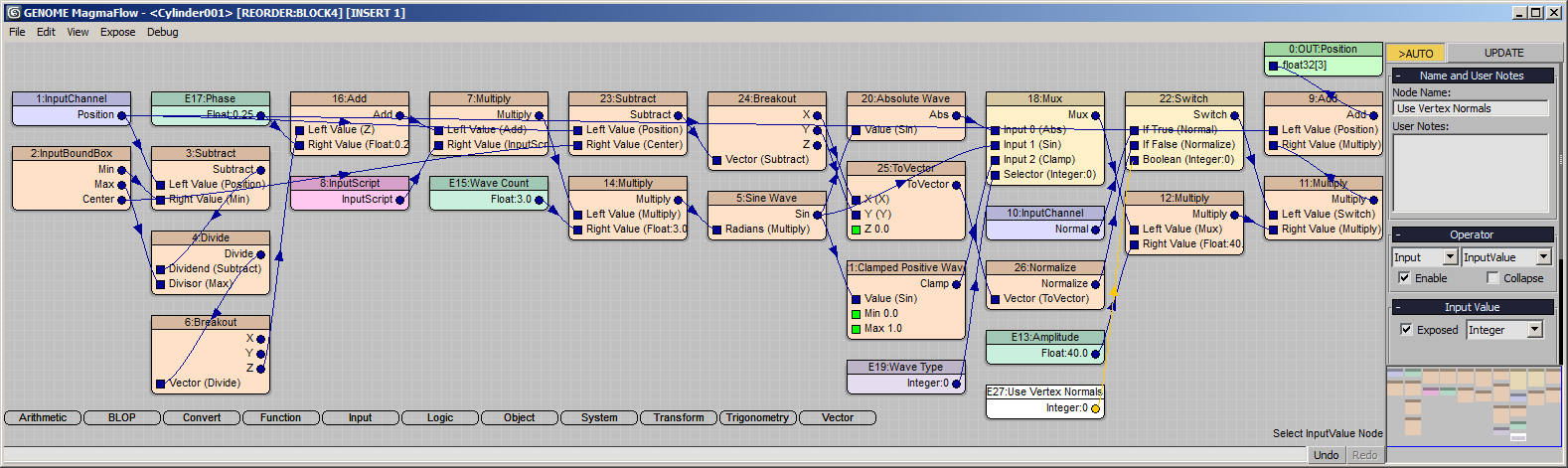
Task: Toggle the Exposed checkbox in Input Value
Action: (x=1406, y=330)
